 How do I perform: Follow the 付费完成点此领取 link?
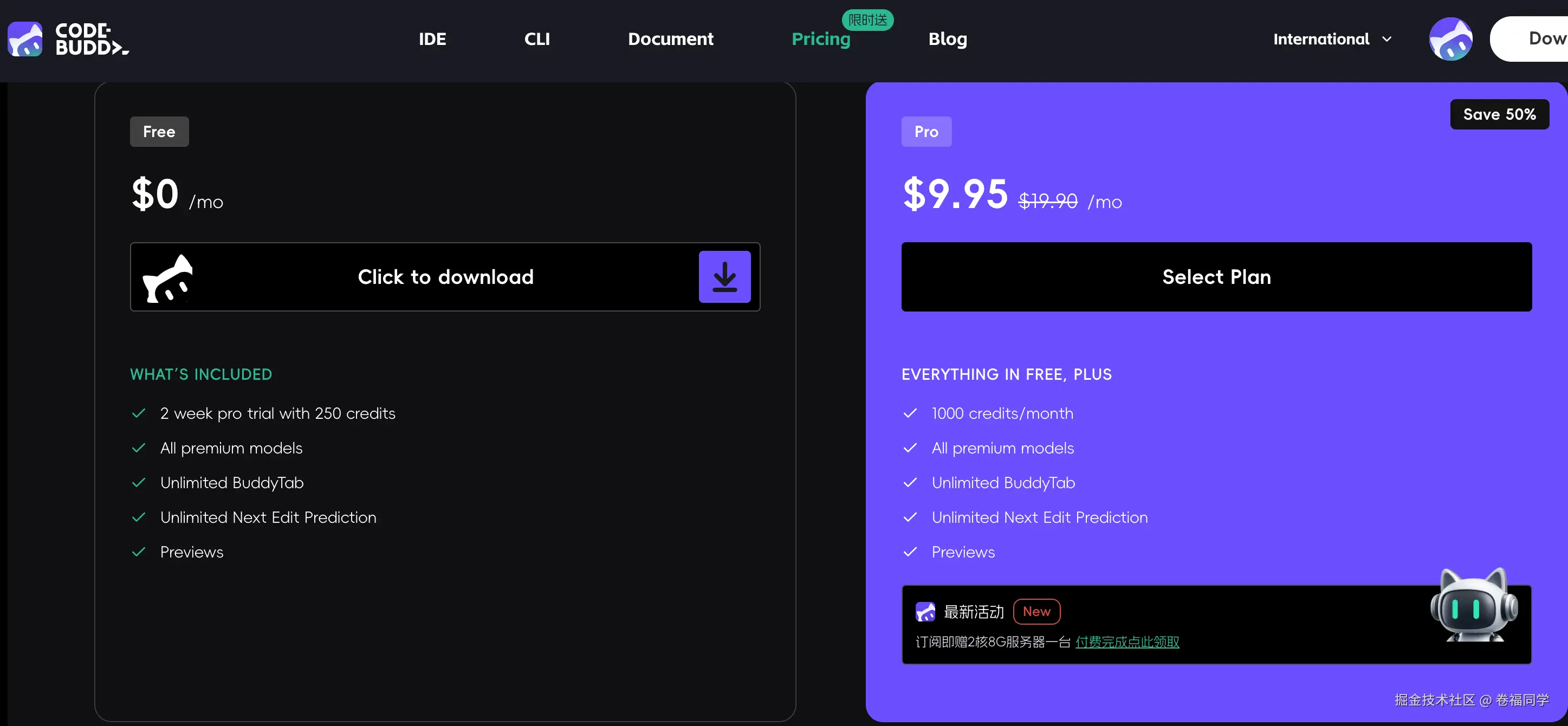(1127, 642)
